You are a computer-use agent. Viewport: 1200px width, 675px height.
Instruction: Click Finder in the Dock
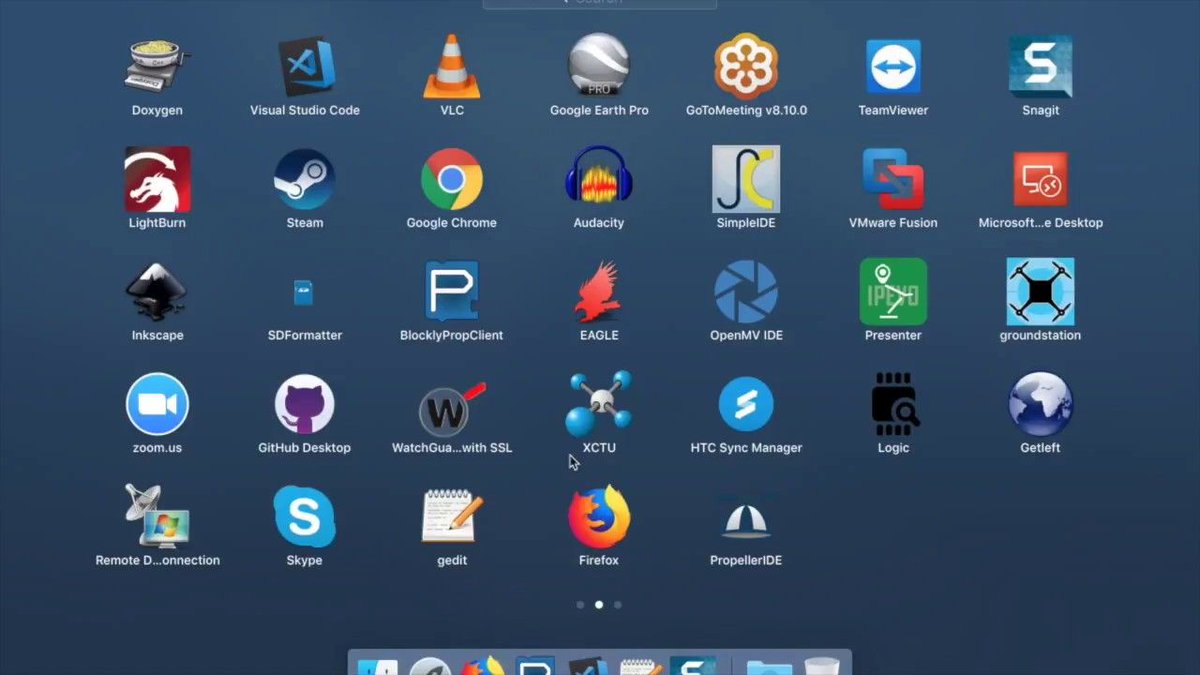pyautogui.click(x=378, y=666)
